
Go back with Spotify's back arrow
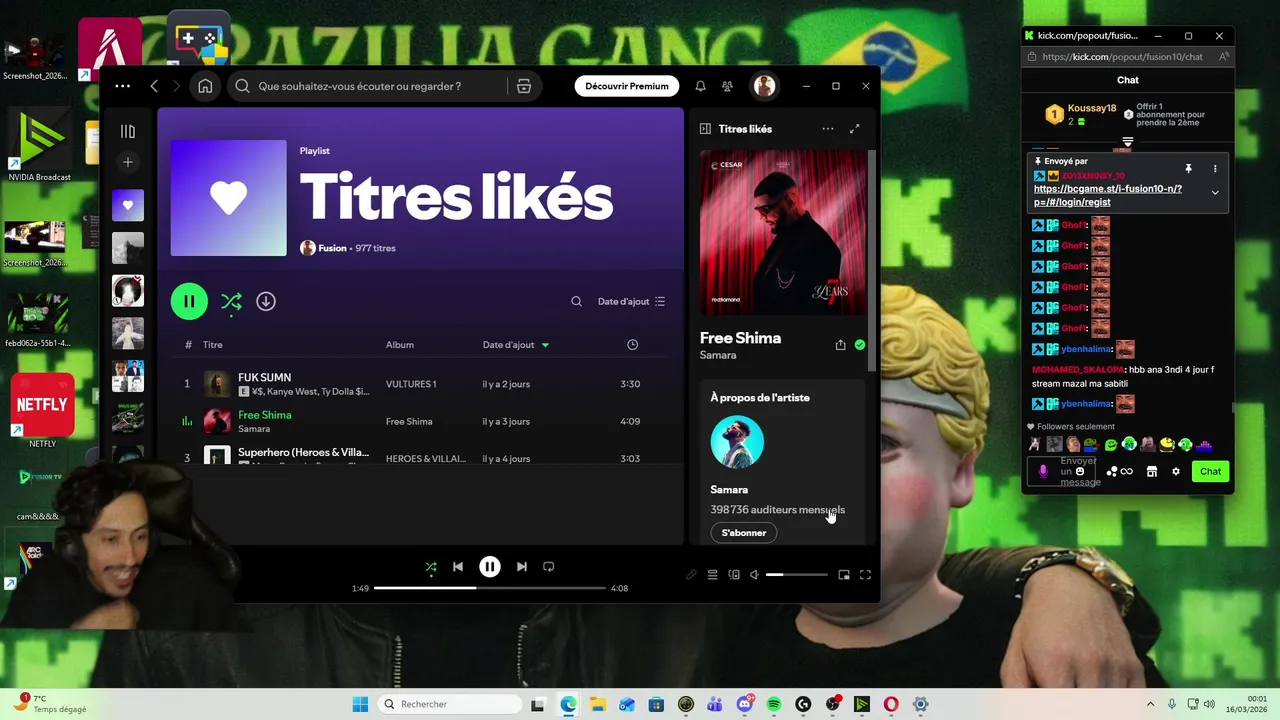pyautogui.click(x=154, y=86)
